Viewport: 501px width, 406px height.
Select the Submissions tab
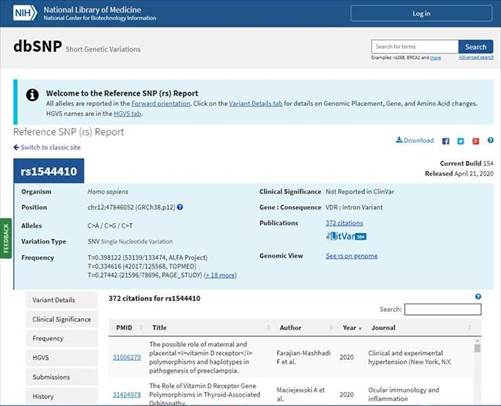[62, 377]
